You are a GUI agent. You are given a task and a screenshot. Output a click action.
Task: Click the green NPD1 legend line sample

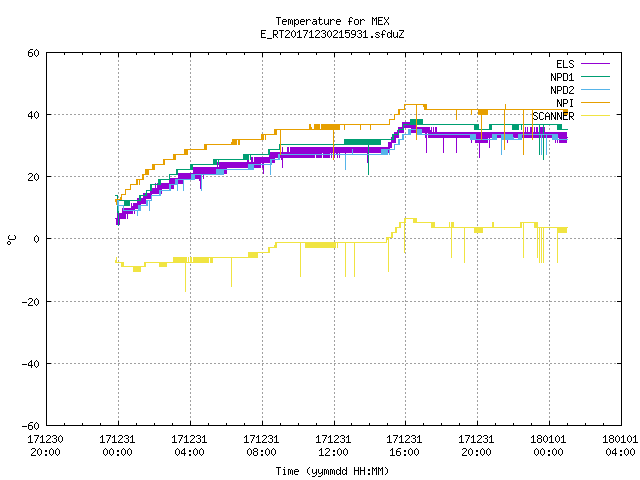595,77
